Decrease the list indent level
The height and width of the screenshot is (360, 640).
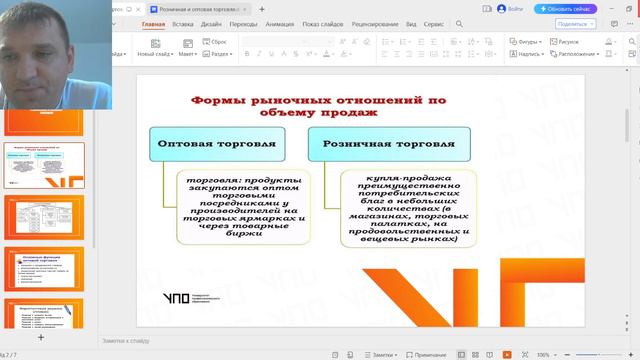click(x=421, y=42)
